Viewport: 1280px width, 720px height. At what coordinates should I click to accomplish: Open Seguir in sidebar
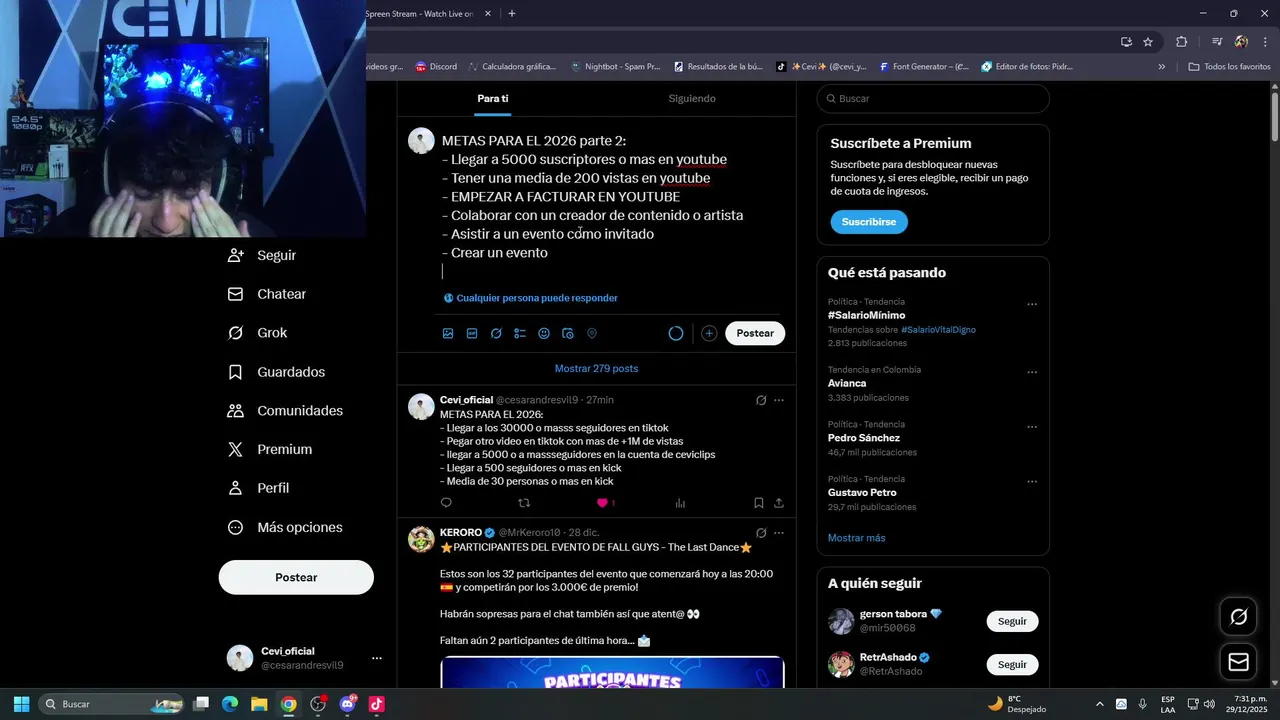coord(263,255)
